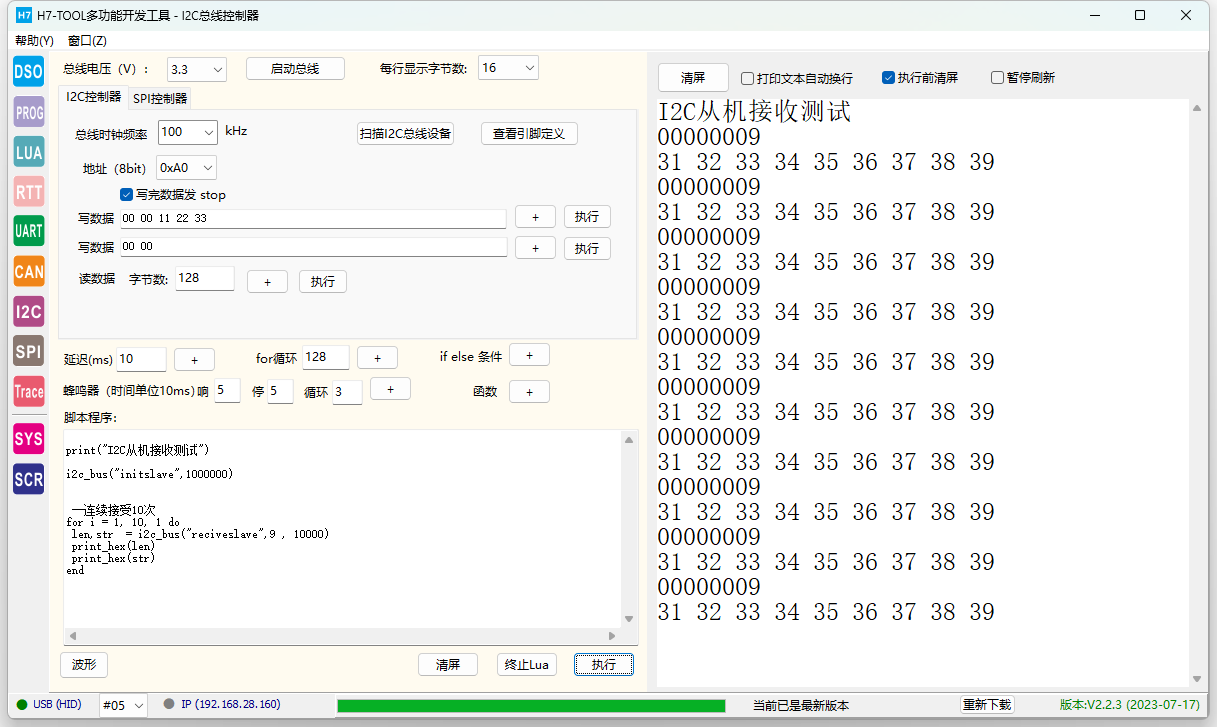Enable 打印文本自动换行 checkbox
The width and height of the screenshot is (1217, 727).
pos(747,78)
